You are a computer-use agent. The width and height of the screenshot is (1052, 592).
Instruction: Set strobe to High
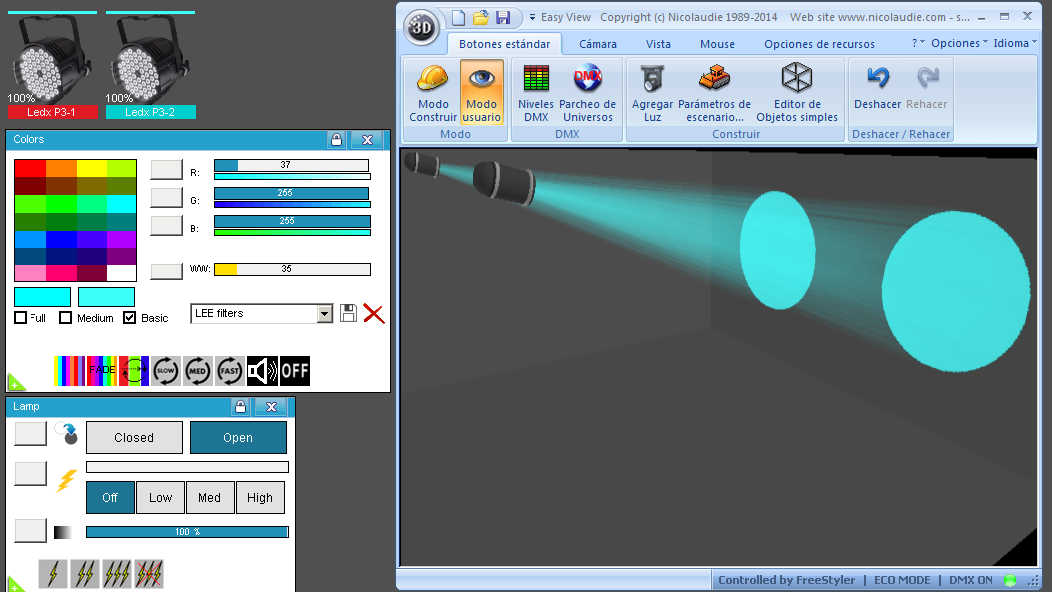(x=260, y=497)
